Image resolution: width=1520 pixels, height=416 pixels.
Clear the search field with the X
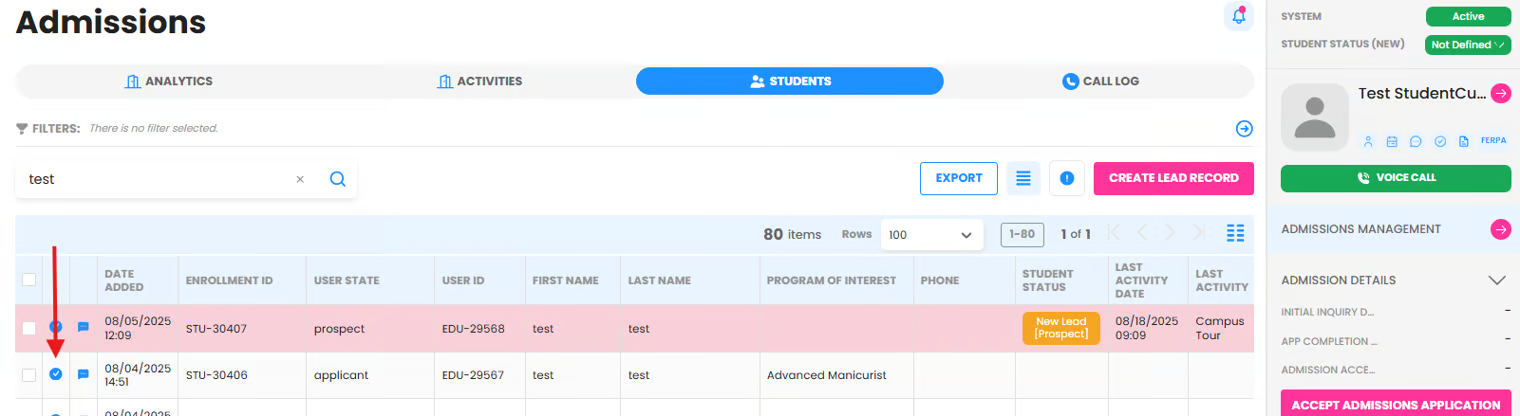[x=300, y=179]
